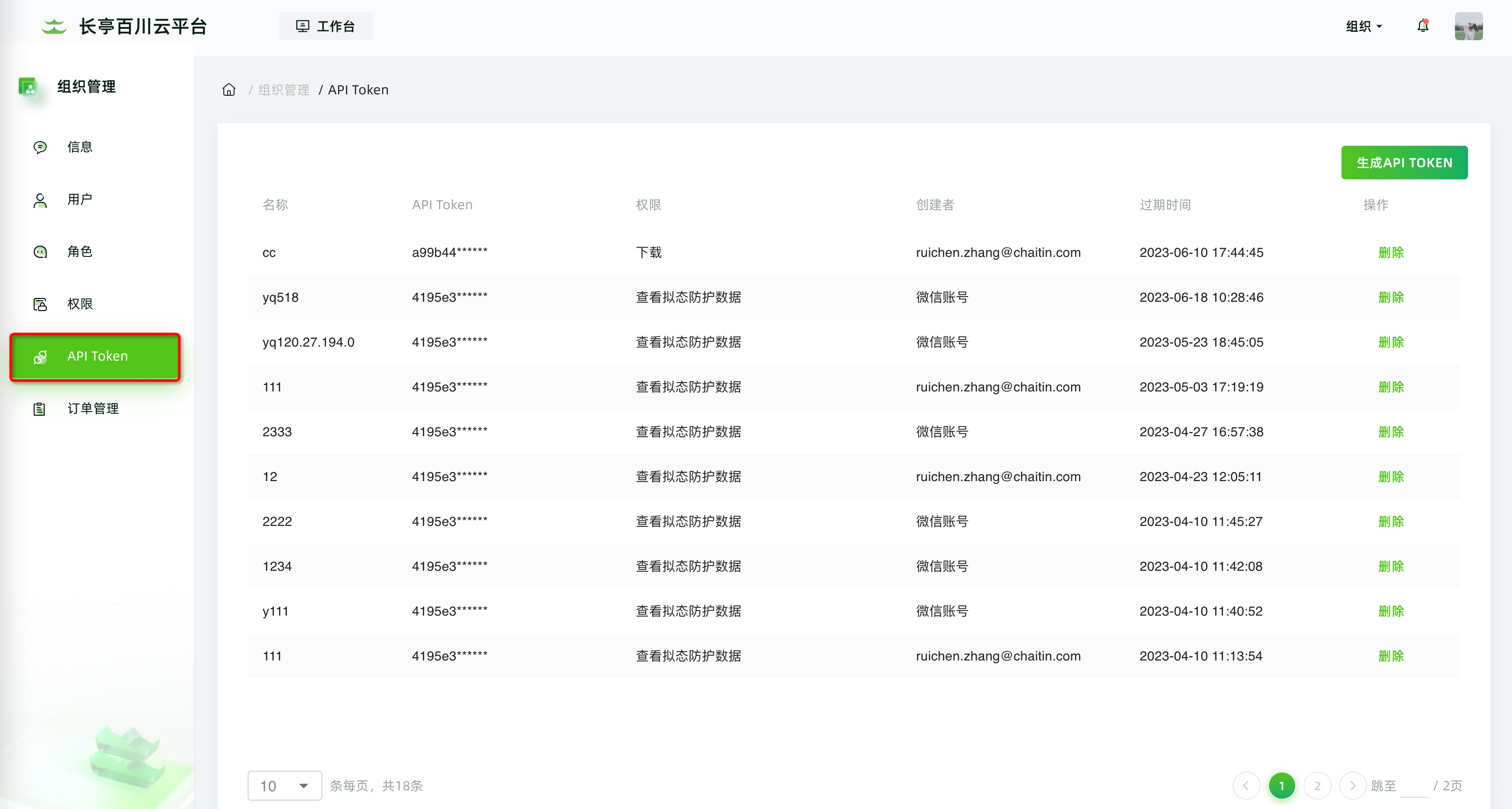The height and width of the screenshot is (809, 1512).
Task: Delete the cc token row
Action: point(1391,253)
